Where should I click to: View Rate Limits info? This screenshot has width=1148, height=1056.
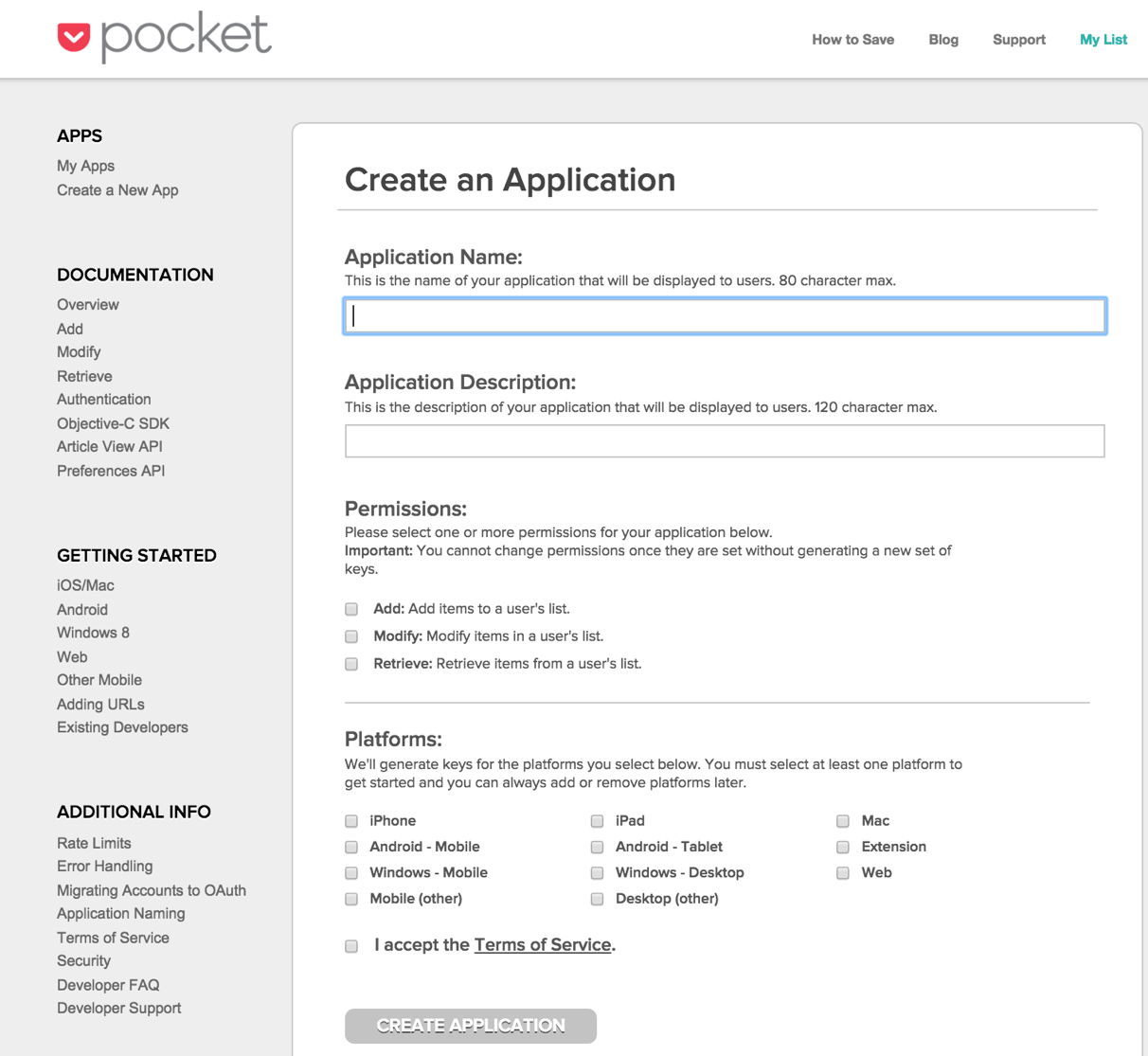(x=94, y=843)
